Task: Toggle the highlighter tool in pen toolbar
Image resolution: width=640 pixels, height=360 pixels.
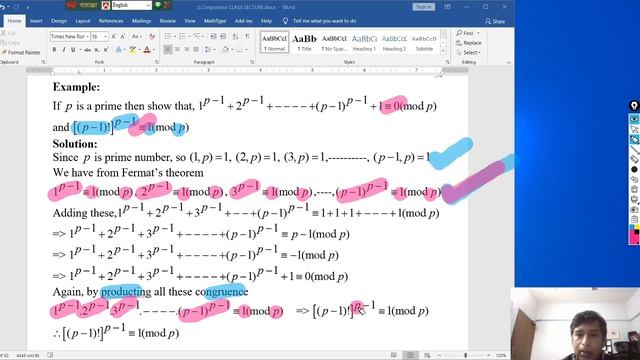Action: point(634,140)
